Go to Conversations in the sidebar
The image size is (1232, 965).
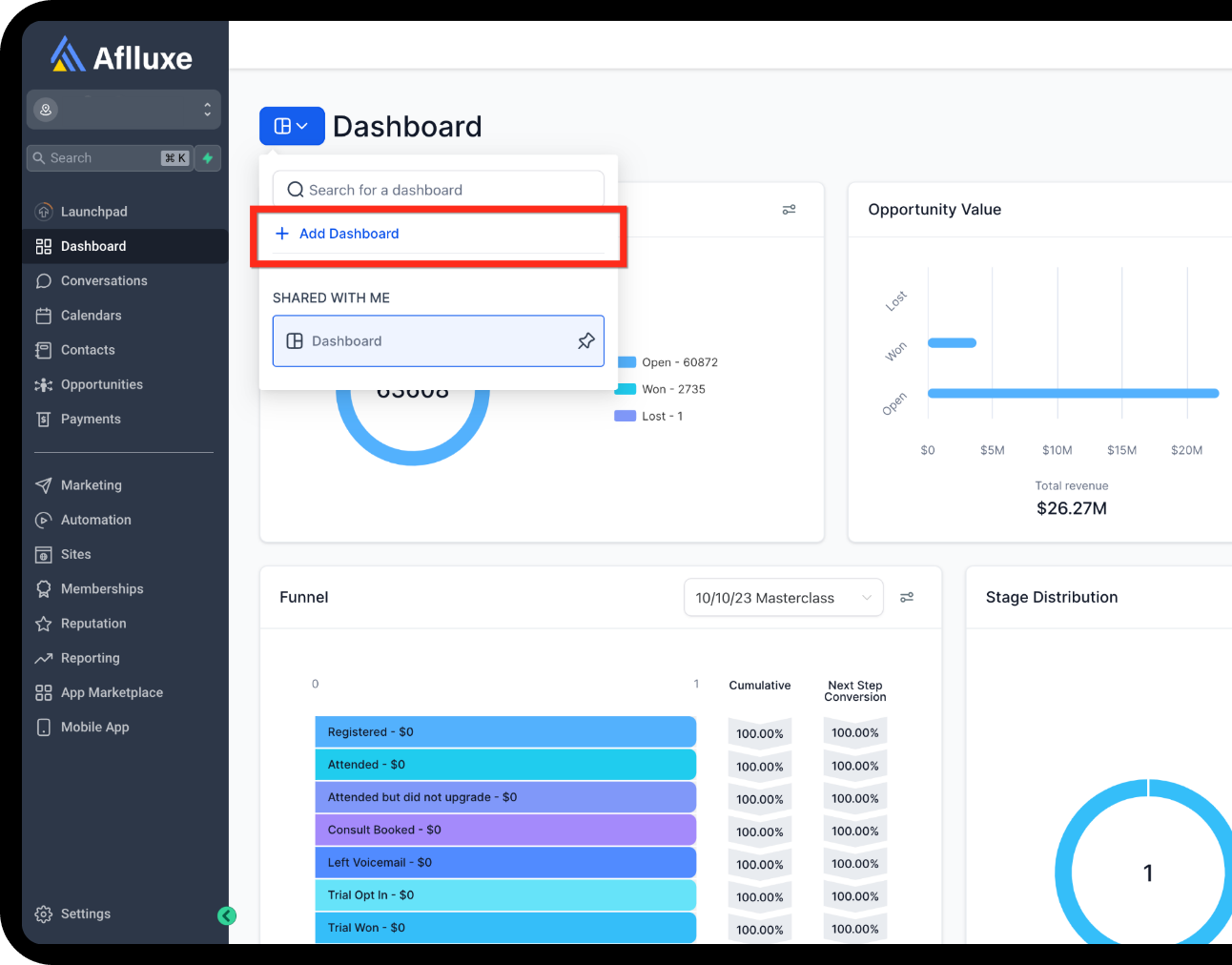point(104,281)
